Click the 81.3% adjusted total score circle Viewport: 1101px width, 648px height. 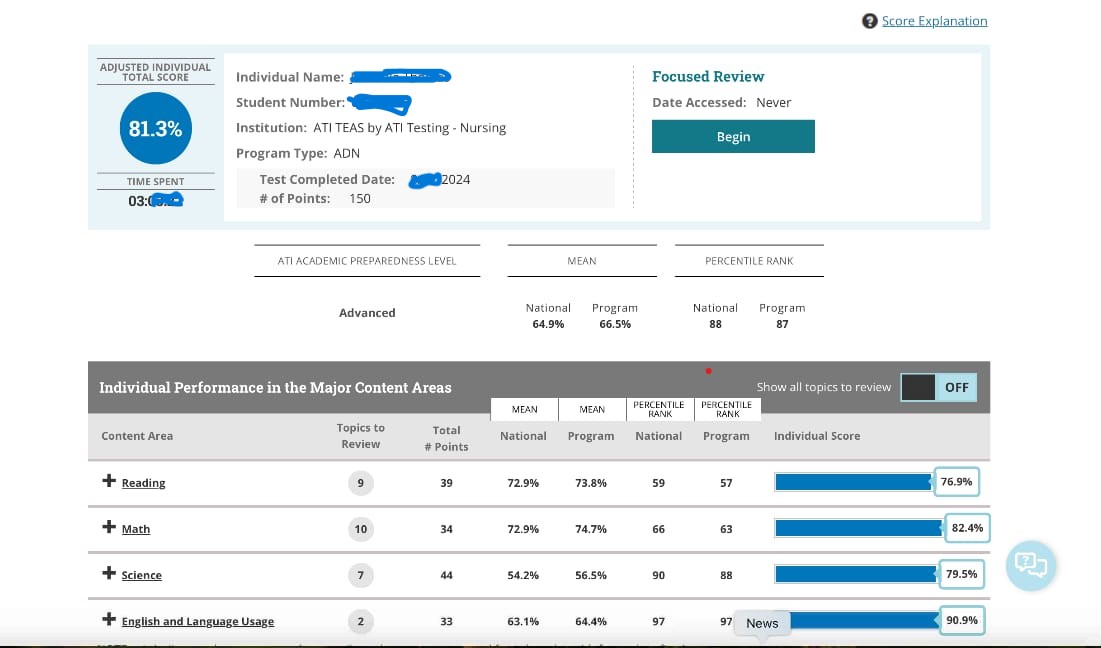[x=155, y=128]
